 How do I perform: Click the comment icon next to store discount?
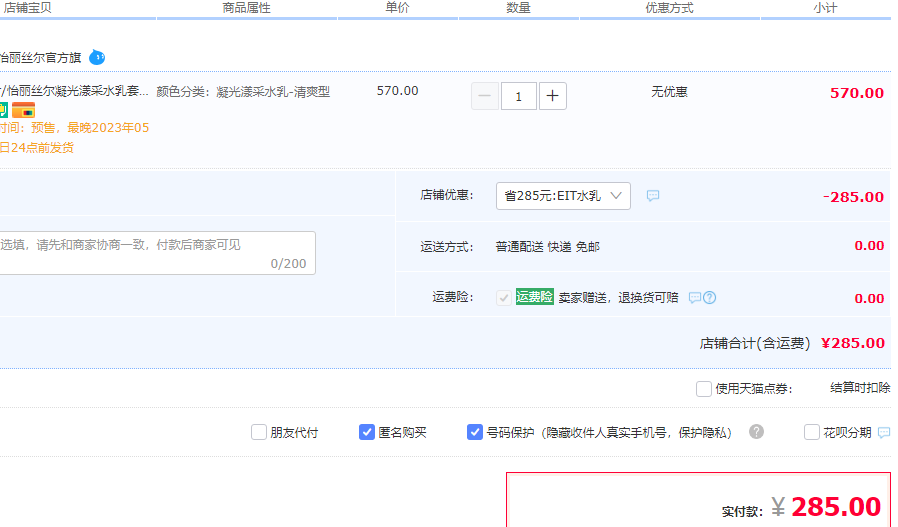click(x=653, y=196)
